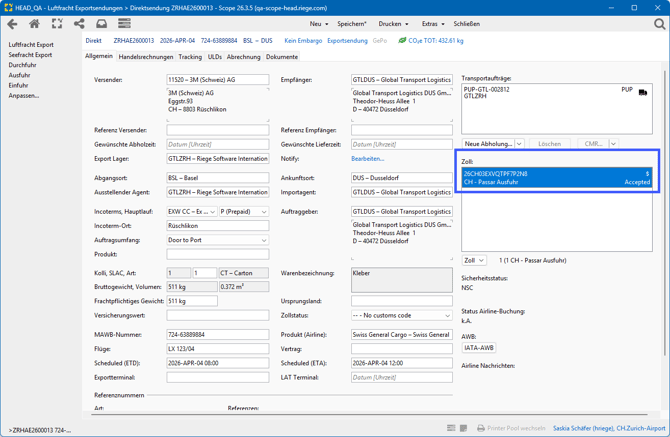Click the back arrow icon
The height and width of the screenshot is (437, 670).
pyautogui.click(x=12, y=24)
